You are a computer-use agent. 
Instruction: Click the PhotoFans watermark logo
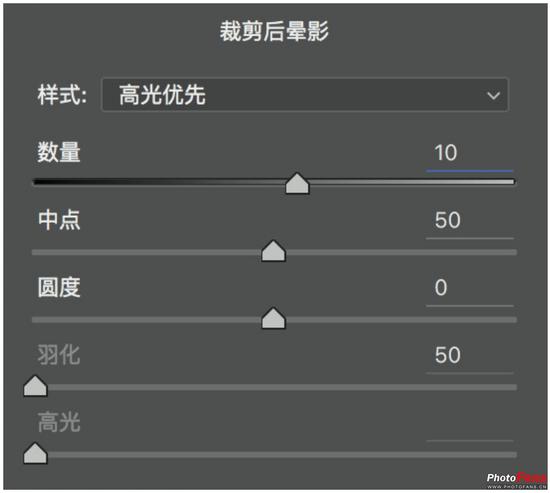[x=517, y=480]
